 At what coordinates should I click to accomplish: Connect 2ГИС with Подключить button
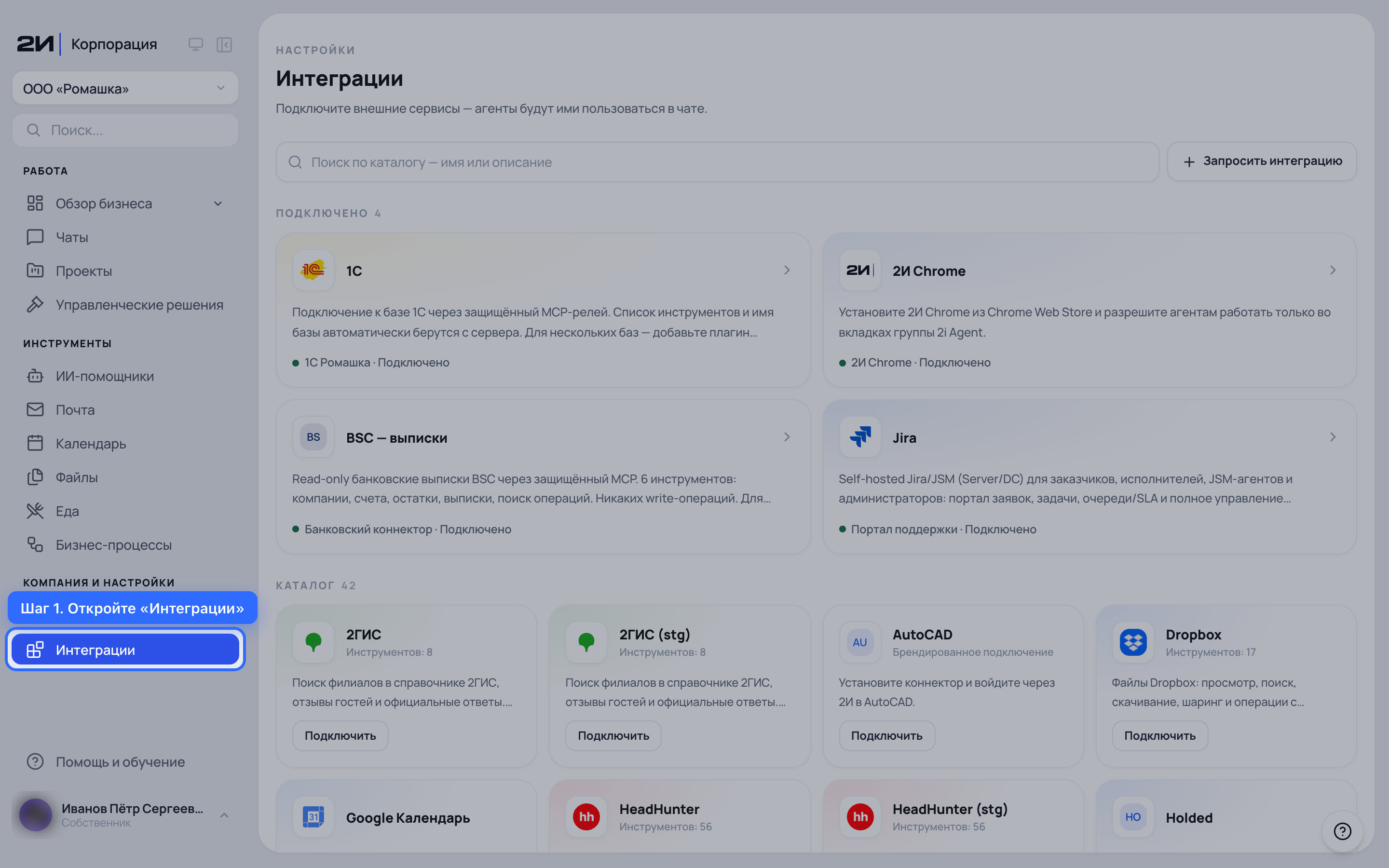(x=340, y=735)
